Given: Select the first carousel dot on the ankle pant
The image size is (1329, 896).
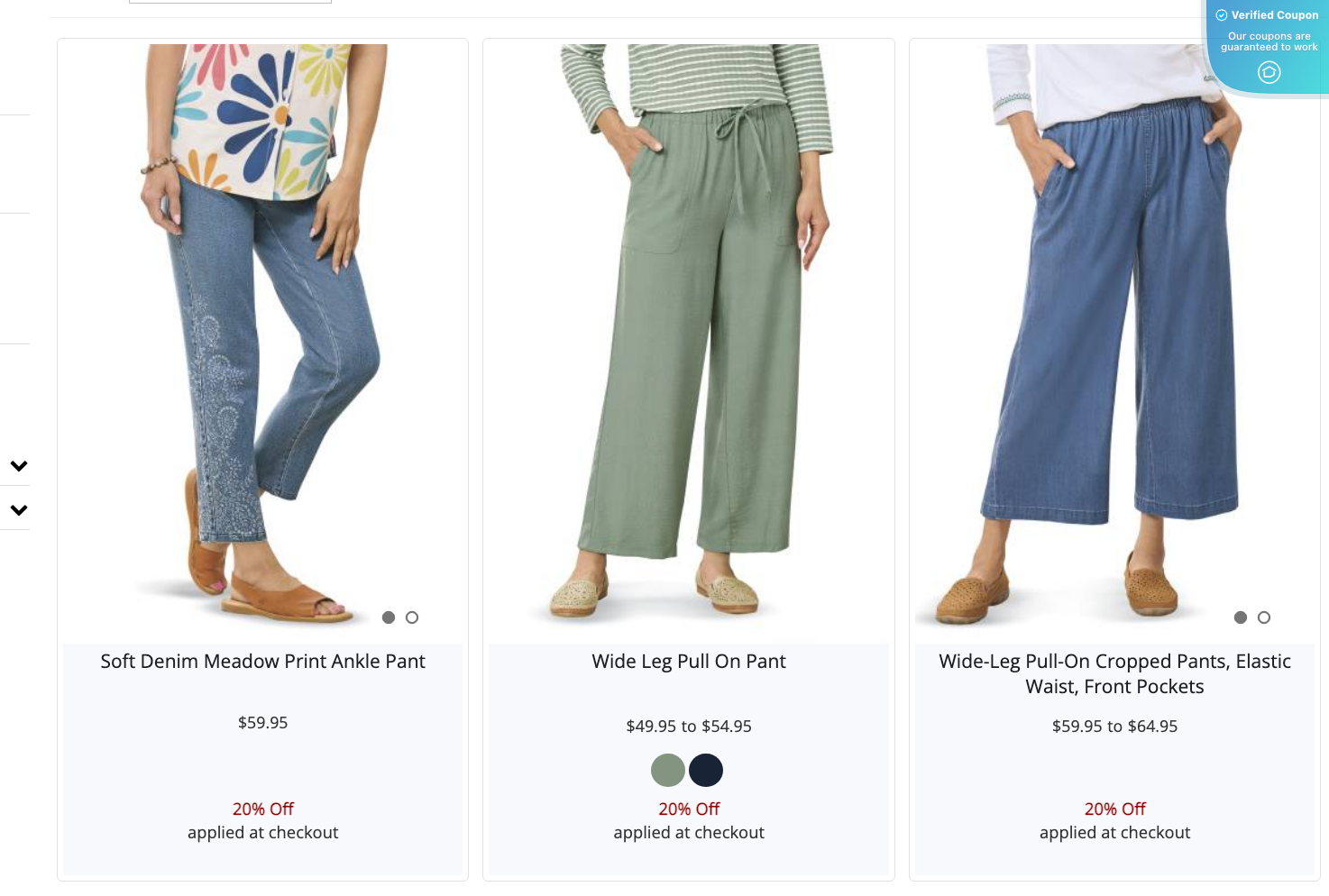Looking at the screenshot, I should pos(389,617).
